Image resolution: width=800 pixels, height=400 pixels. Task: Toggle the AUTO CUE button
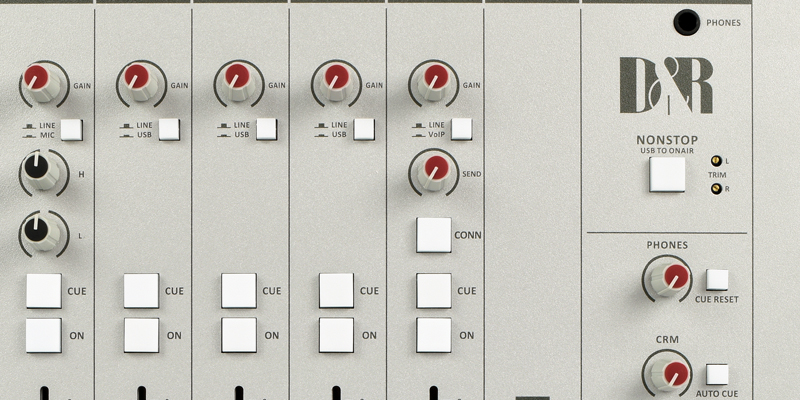coord(717,374)
